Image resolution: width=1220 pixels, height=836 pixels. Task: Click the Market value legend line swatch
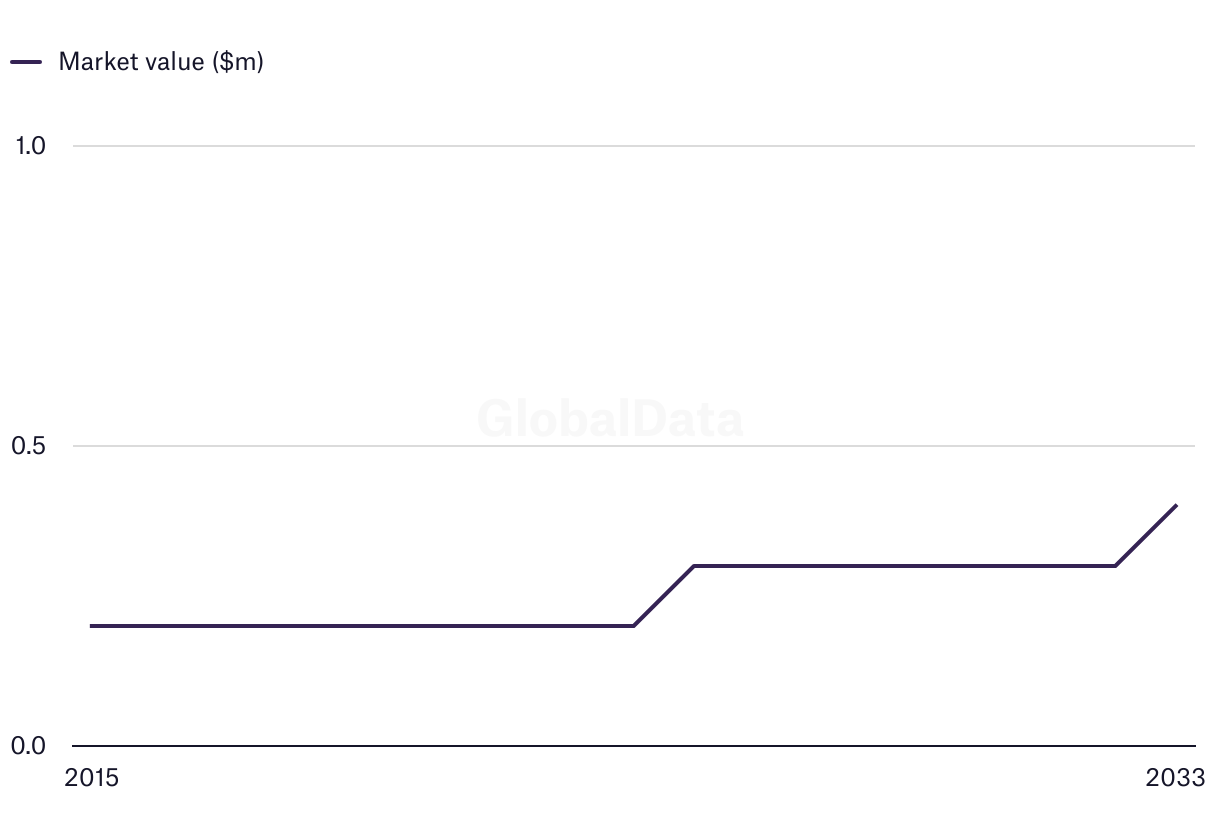coord(26,62)
